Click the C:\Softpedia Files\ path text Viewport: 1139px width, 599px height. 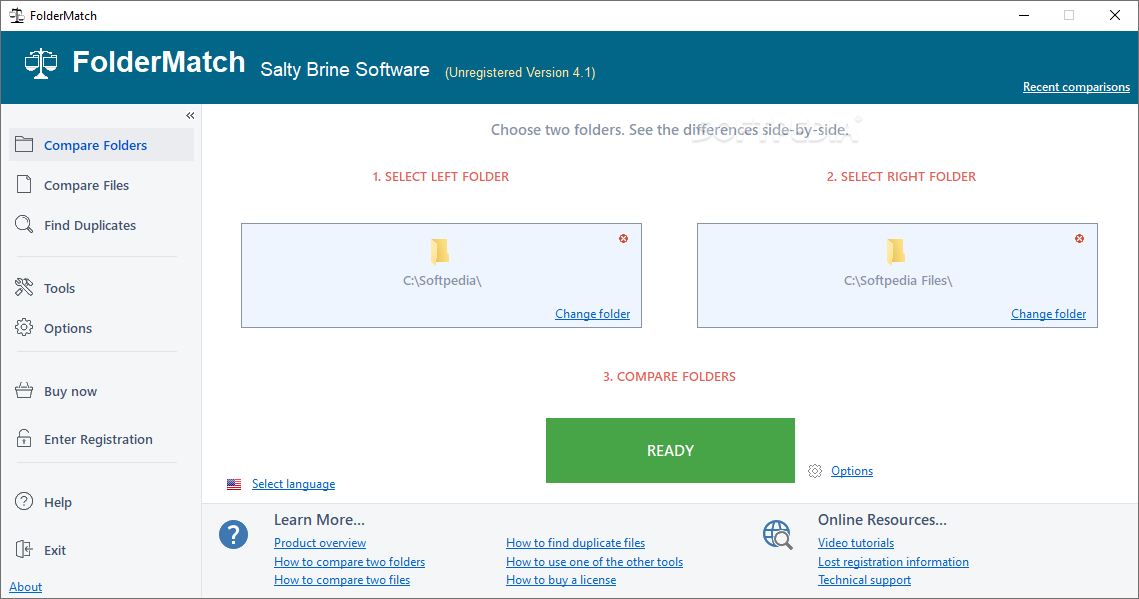[x=898, y=280]
